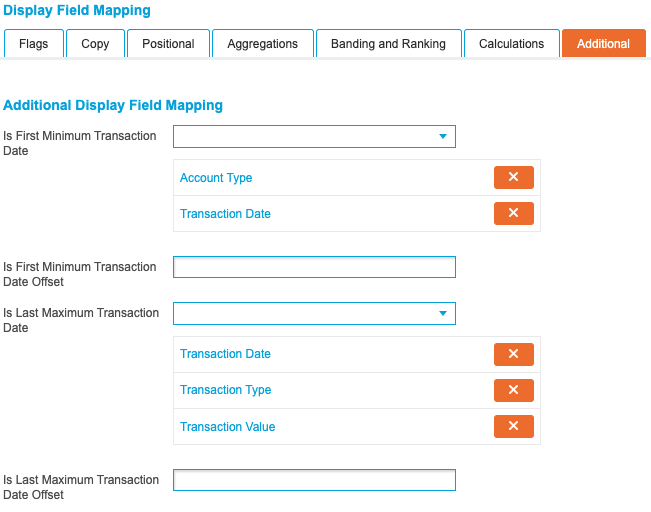The width and height of the screenshot is (651, 512).
Task: Open the Is First Minimum Transaction Date dropdown
Action: tap(314, 136)
